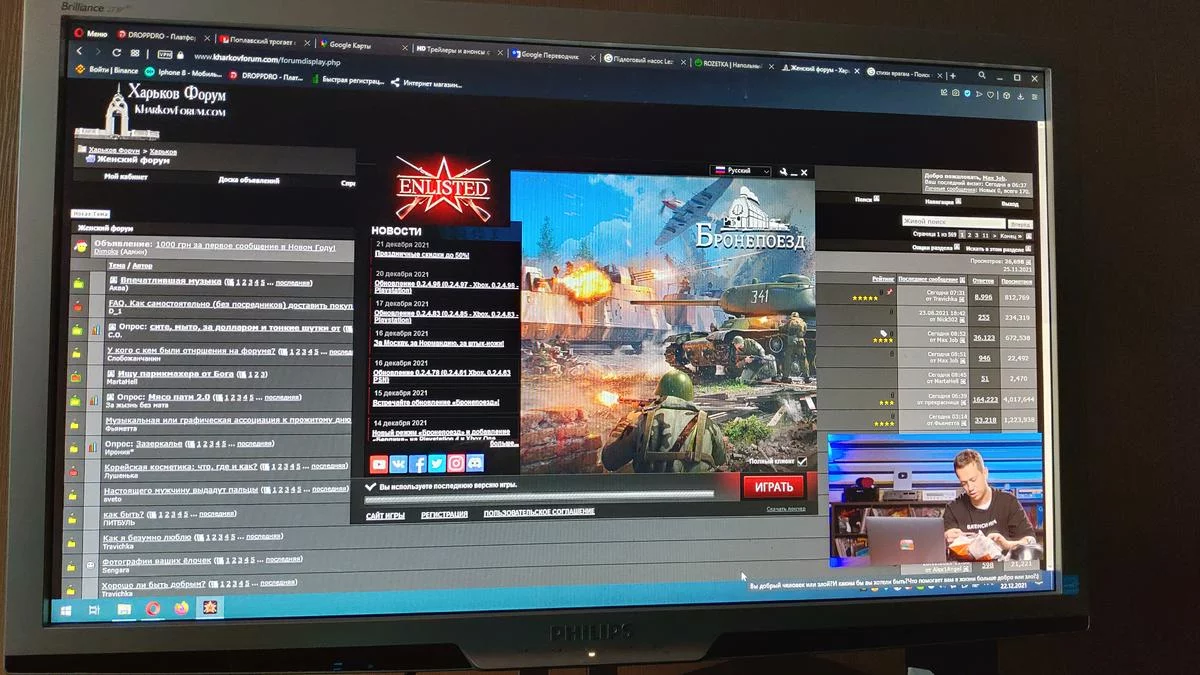Viewport: 1200px width, 675px height.
Task: Open 'Интернет магазин' bookmark
Action: (x=426, y=84)
